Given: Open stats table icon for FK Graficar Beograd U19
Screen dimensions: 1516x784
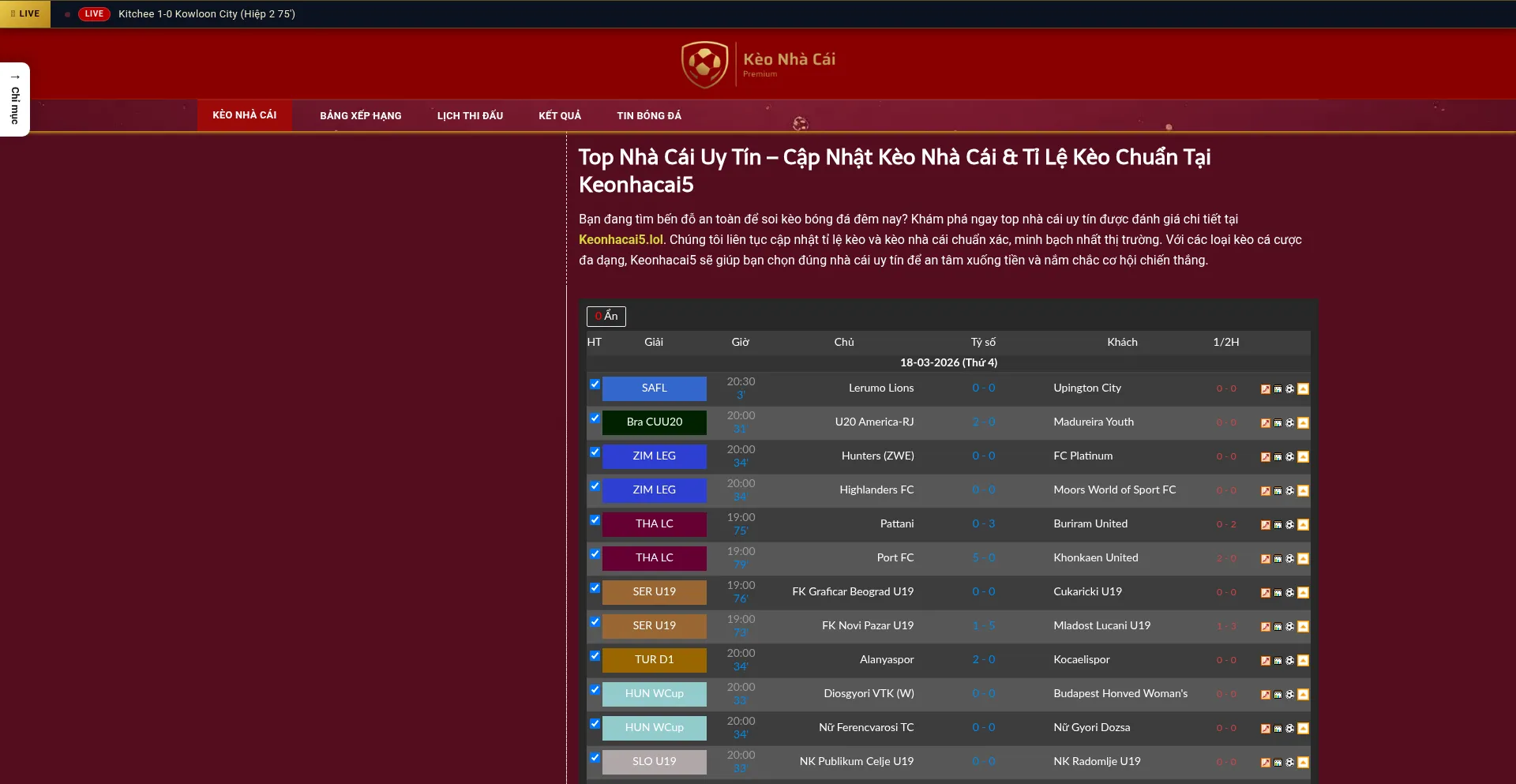Looking at the screenshot, I should coord(1278,592).
